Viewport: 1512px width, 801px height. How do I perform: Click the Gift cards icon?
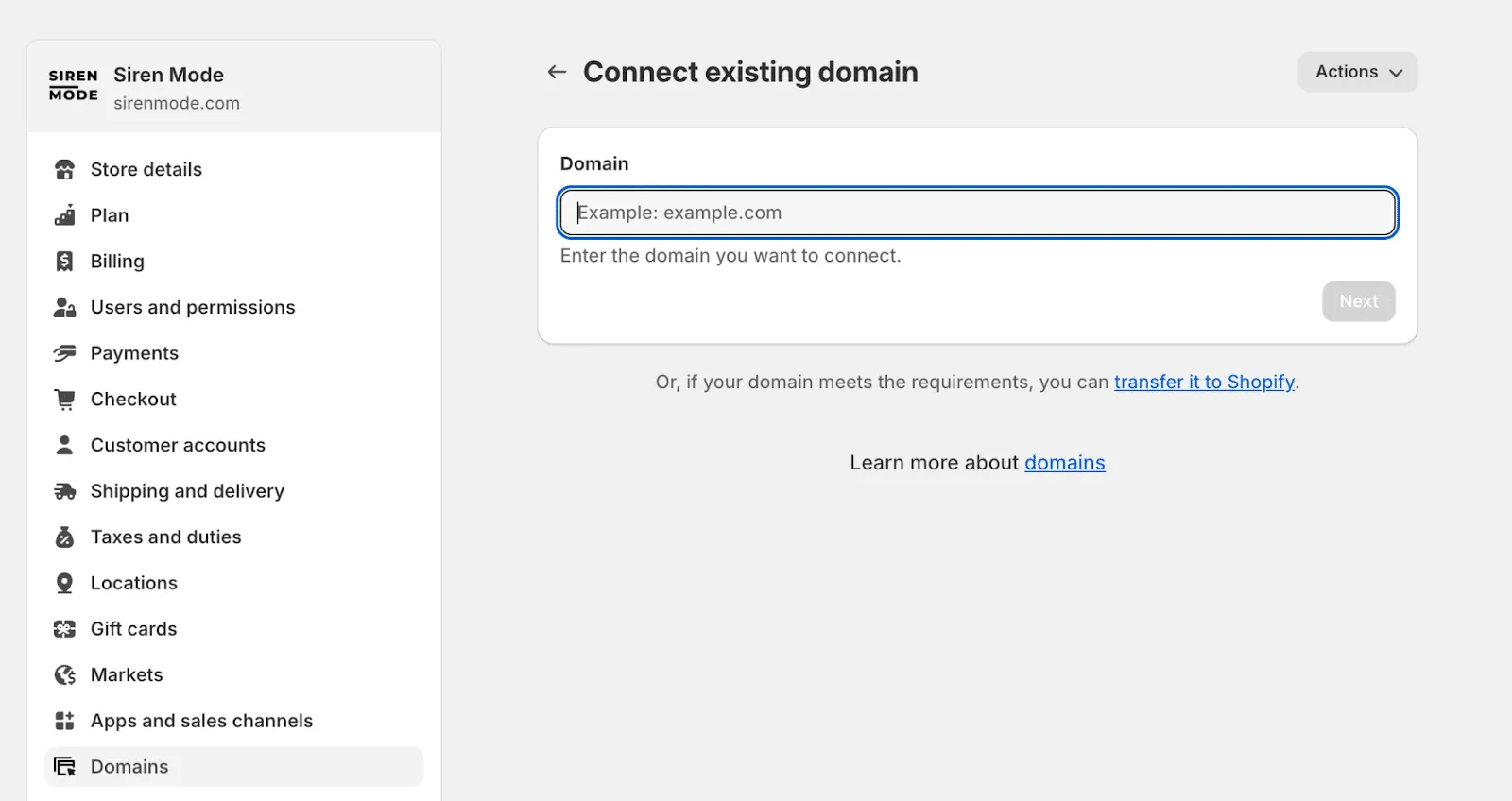pyautogui.click(x=64, y=629)
